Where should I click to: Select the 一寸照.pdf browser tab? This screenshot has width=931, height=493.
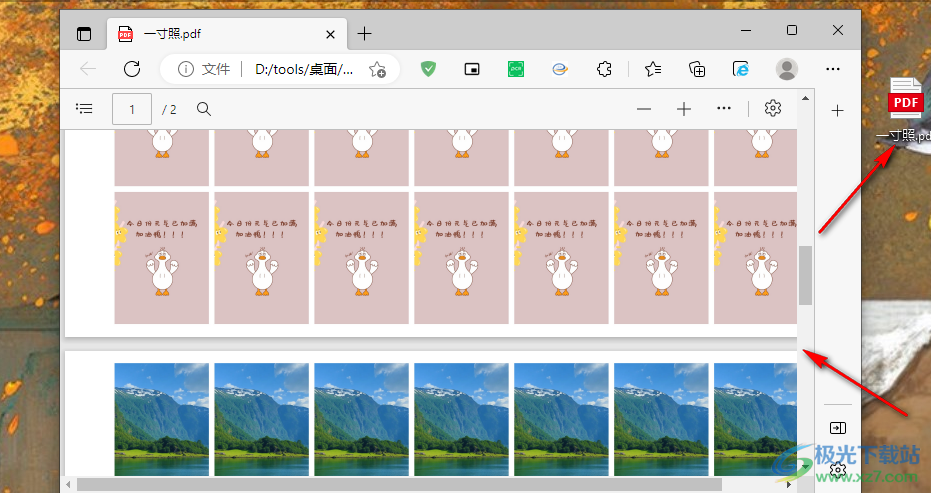pos(227,34)
